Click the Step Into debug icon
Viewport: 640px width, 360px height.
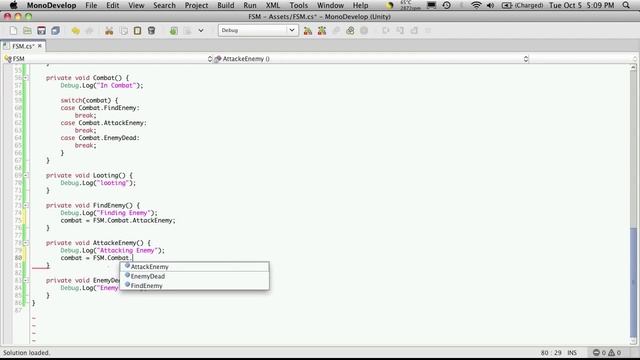coord(400,31)
